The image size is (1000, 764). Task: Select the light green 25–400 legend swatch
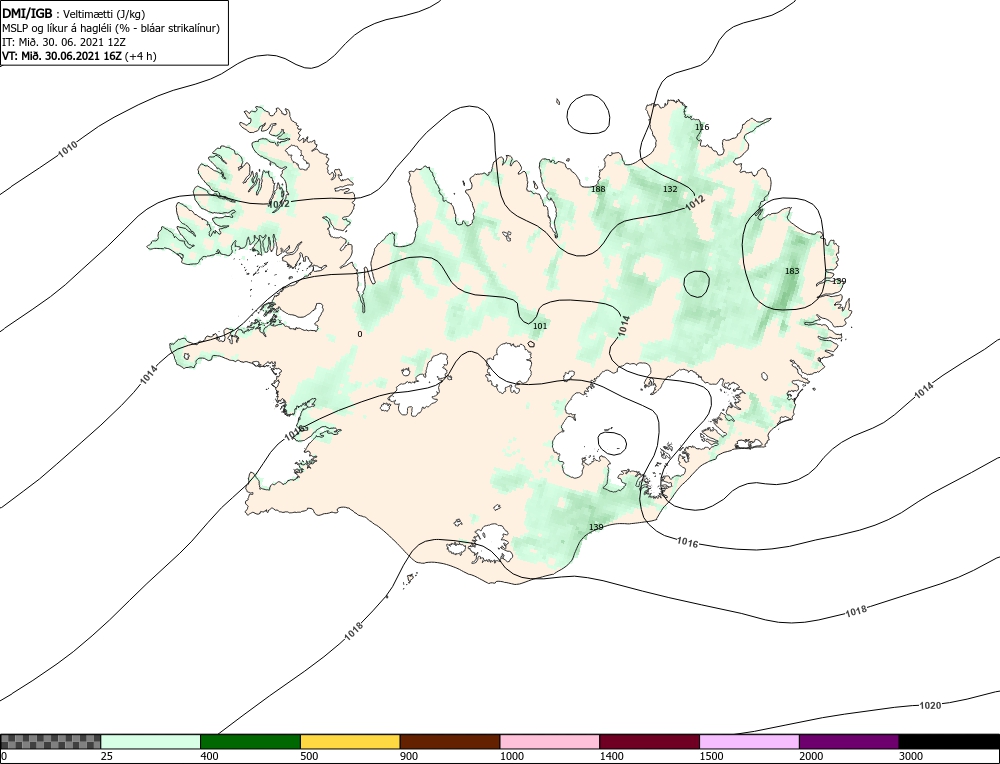pos(151,741)
